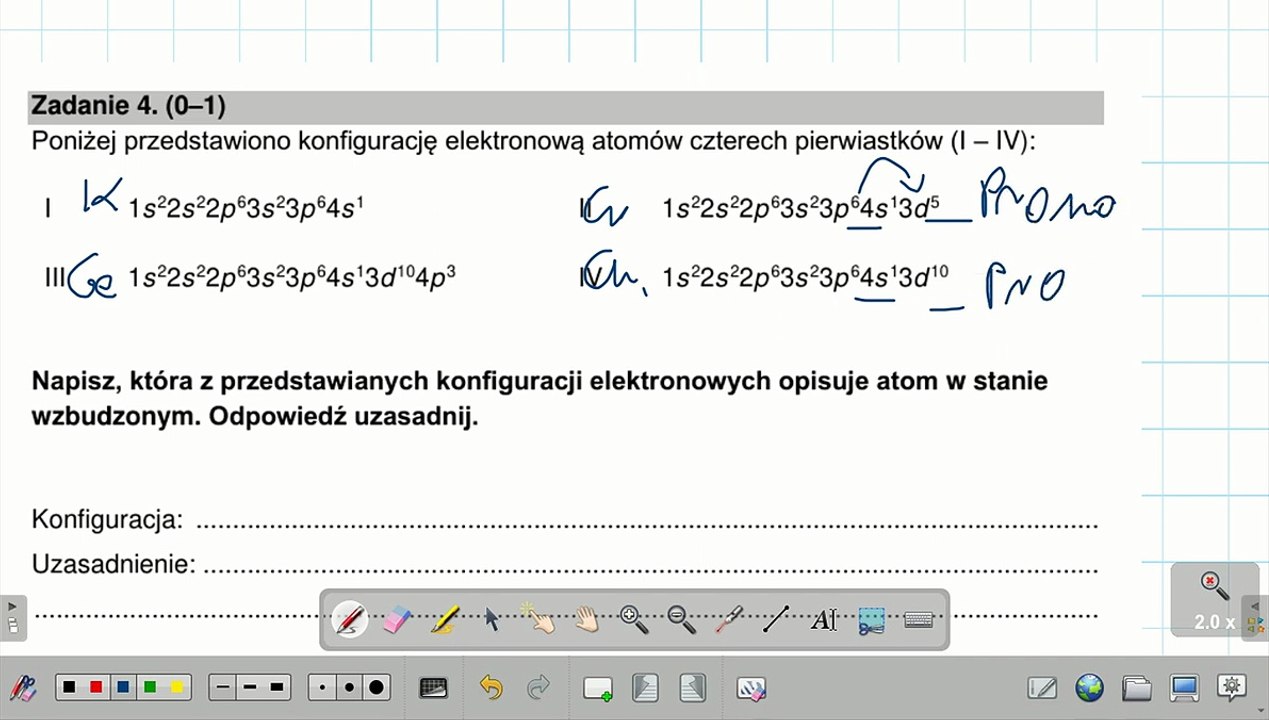Choose the medium eraser size
The height and width of the screenshot is (720, 1269).
pyautogui.click(x=349, y=688)
